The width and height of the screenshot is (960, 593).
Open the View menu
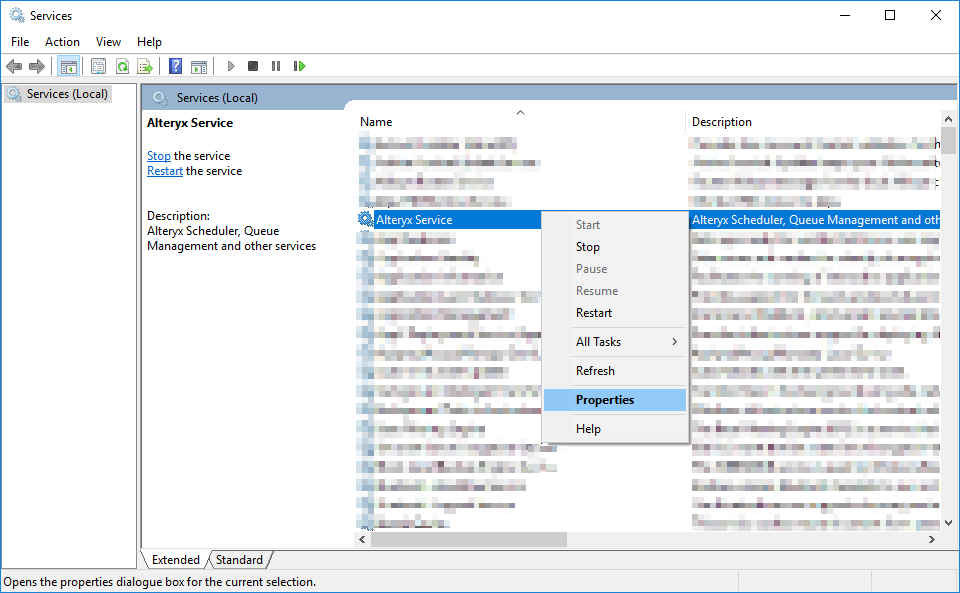pos(108,42)
